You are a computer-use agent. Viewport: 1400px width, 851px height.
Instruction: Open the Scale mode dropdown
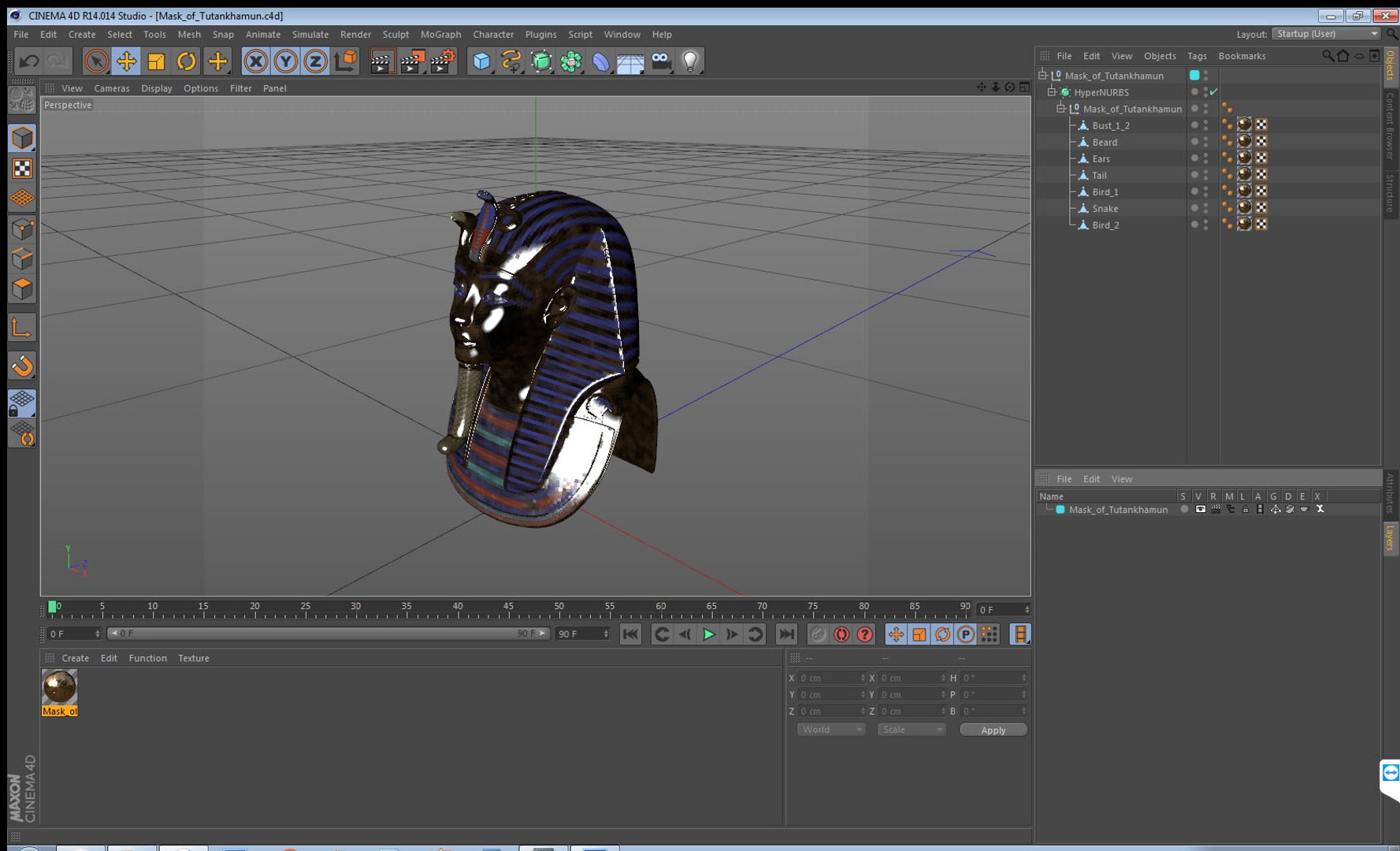[912, 730]
